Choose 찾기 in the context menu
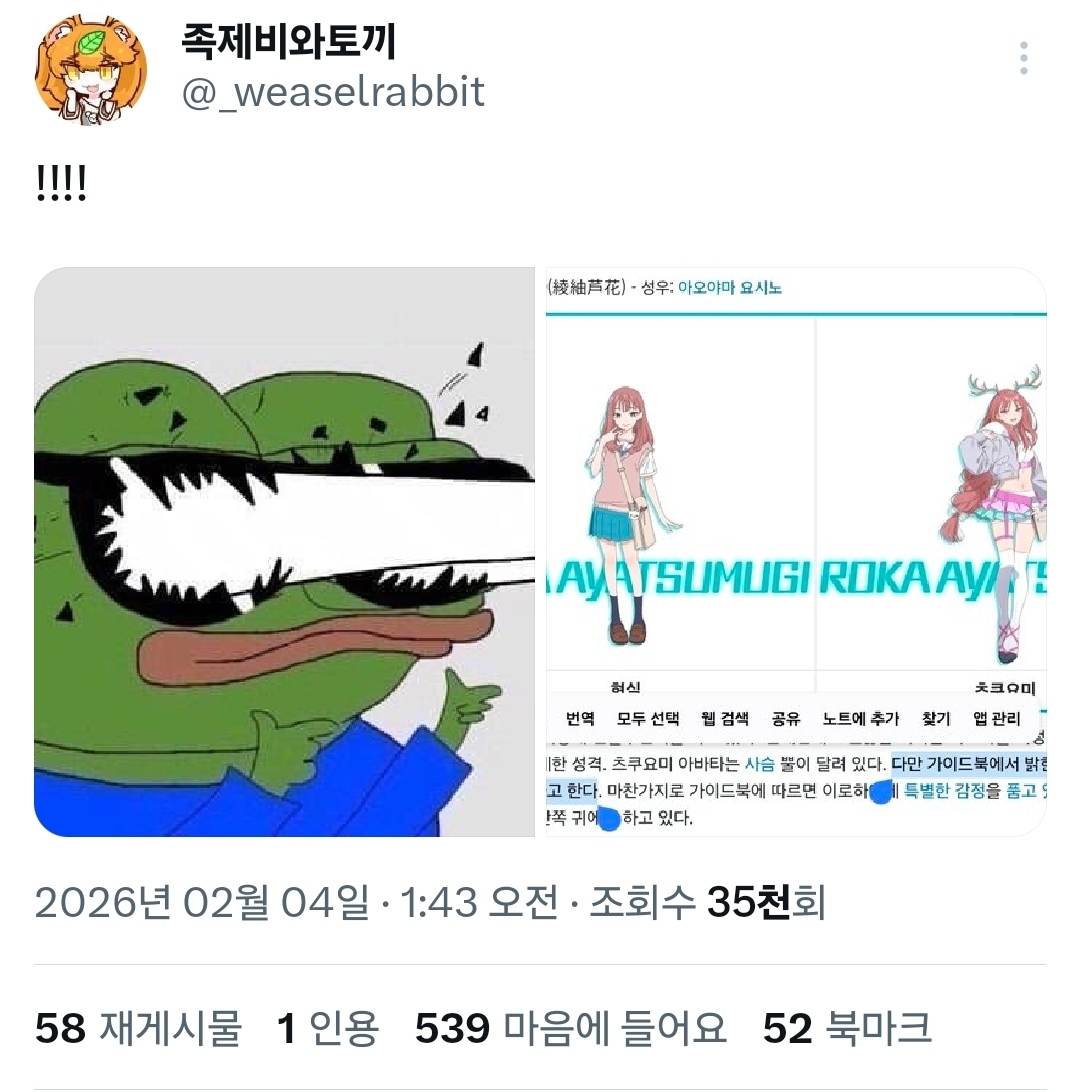Viewport: 1080px width, 1092px height. click(x=936, y=718)
